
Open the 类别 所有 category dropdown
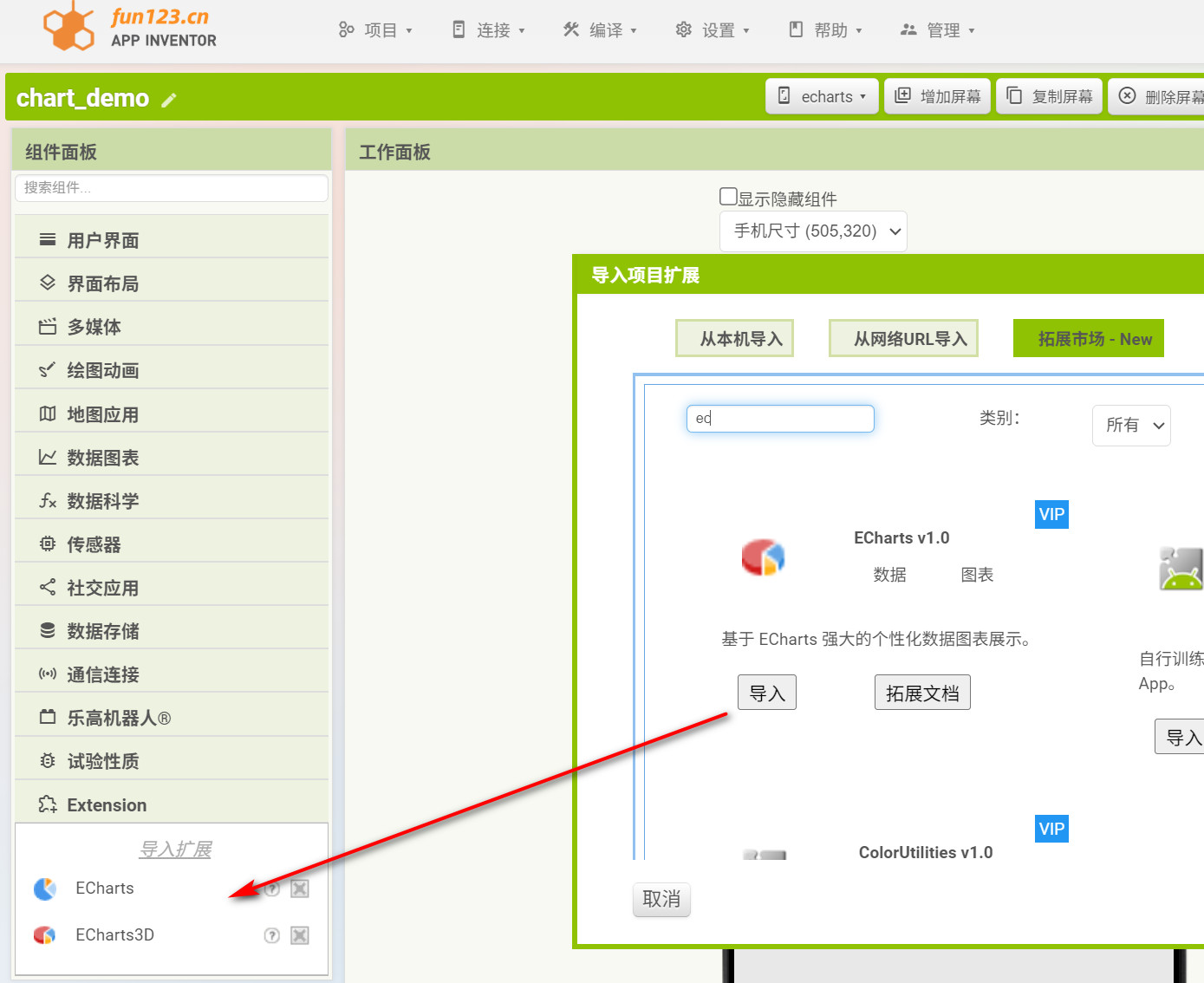1131,426
